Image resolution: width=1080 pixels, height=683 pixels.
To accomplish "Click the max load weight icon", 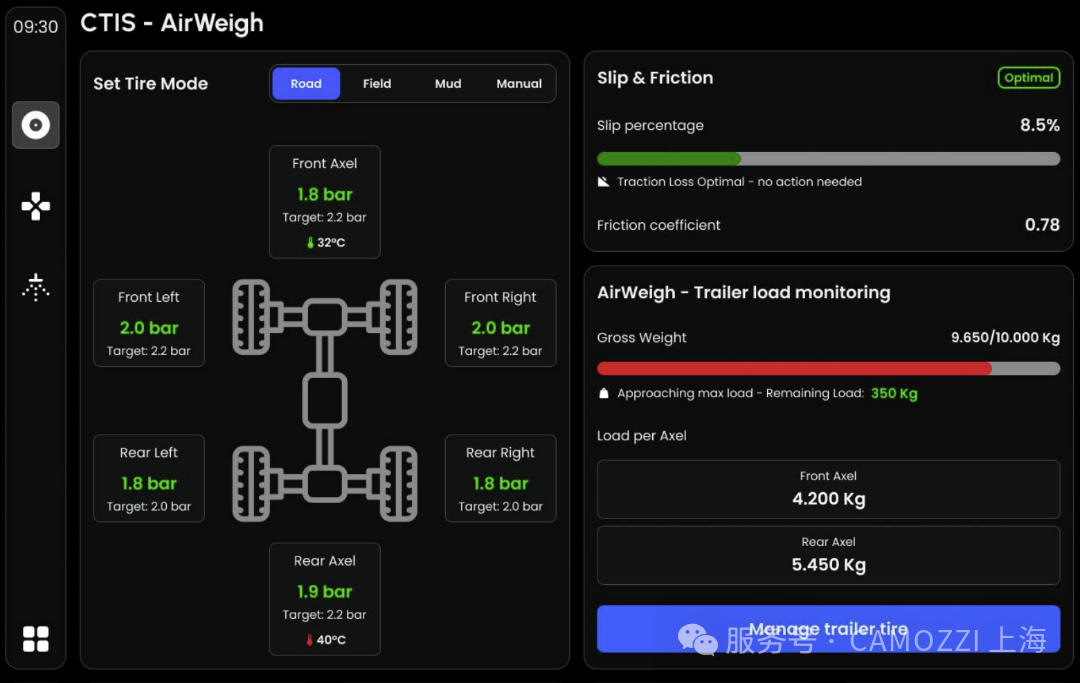I will coord(603,394).
